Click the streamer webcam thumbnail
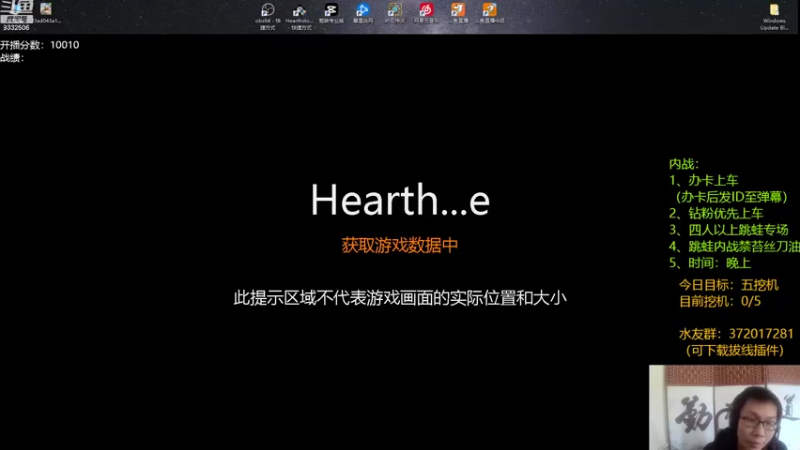This screenshot has height=450, width=800. 724,407
